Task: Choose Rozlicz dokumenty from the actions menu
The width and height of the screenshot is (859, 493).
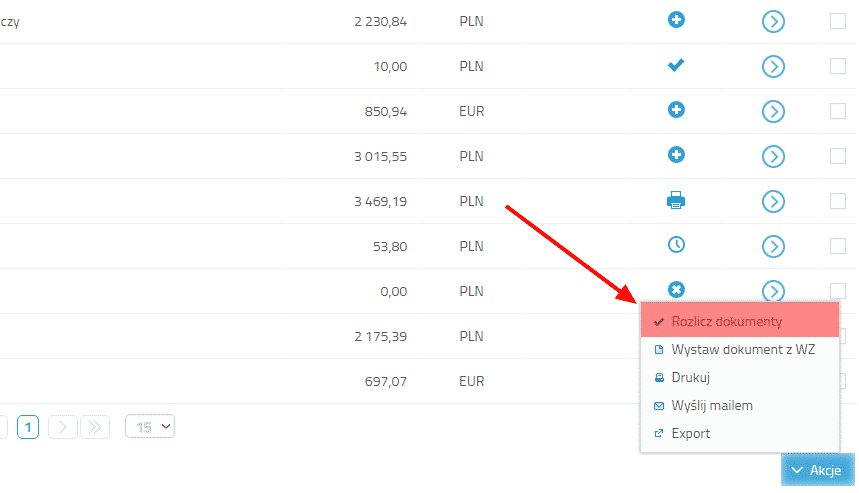Action: 726,322
